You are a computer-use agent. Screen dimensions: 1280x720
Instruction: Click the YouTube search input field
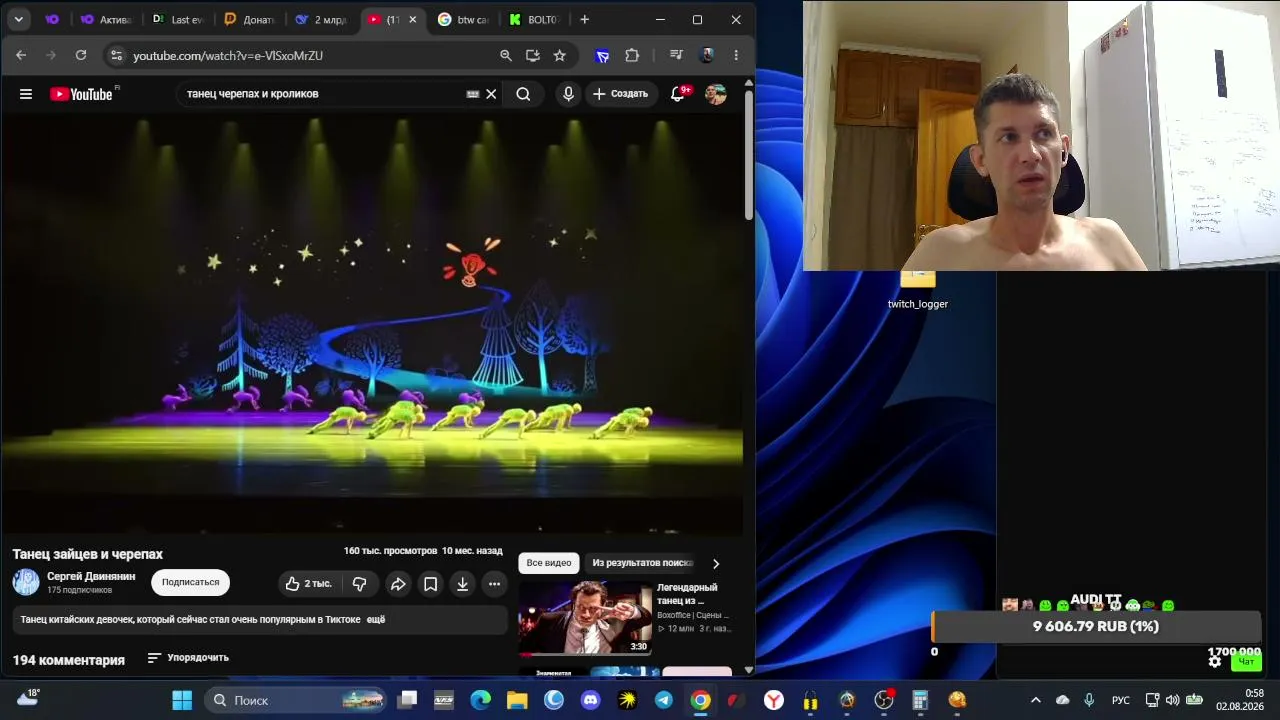point(322,94)
